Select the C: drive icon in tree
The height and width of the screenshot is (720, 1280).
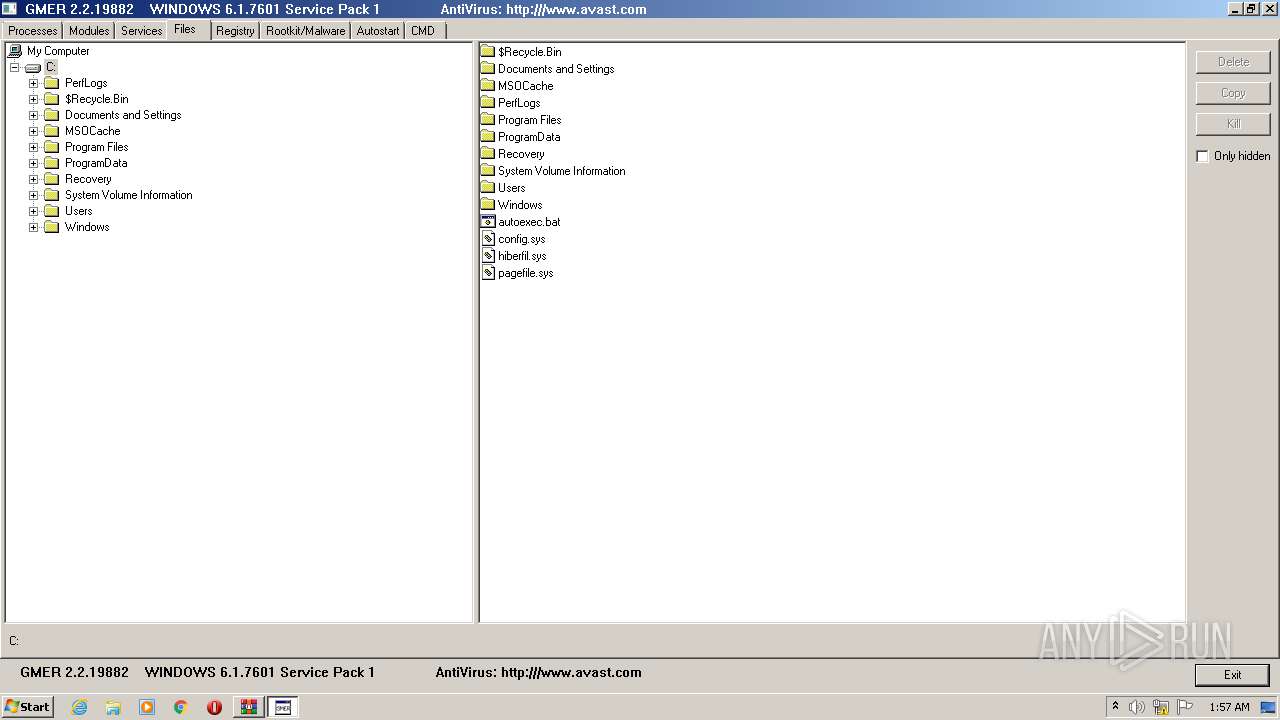33,67
